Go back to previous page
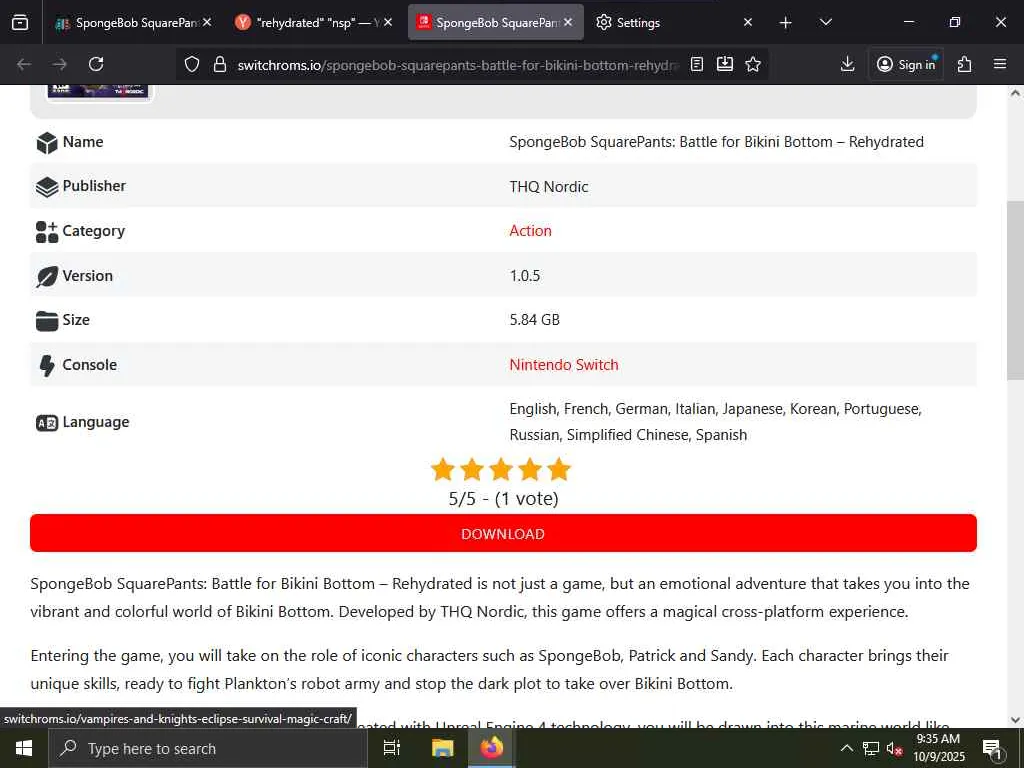The image size is (1024, 768). pos(24,64)
